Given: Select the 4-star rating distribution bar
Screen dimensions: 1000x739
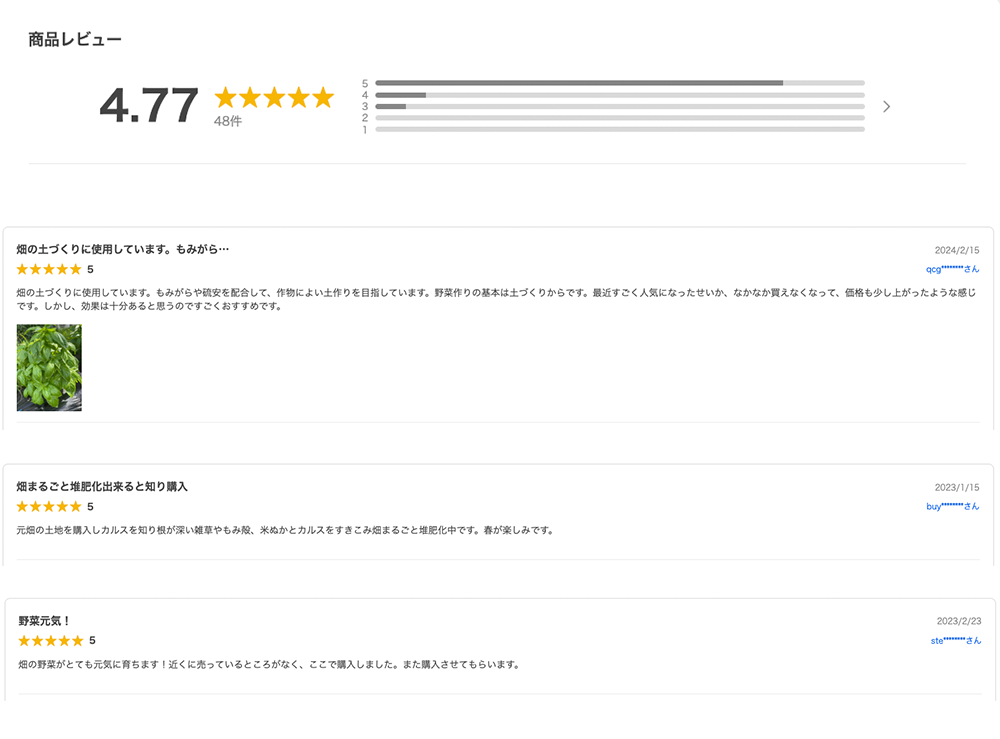Looking at the screenshot, I should [620, 95].
